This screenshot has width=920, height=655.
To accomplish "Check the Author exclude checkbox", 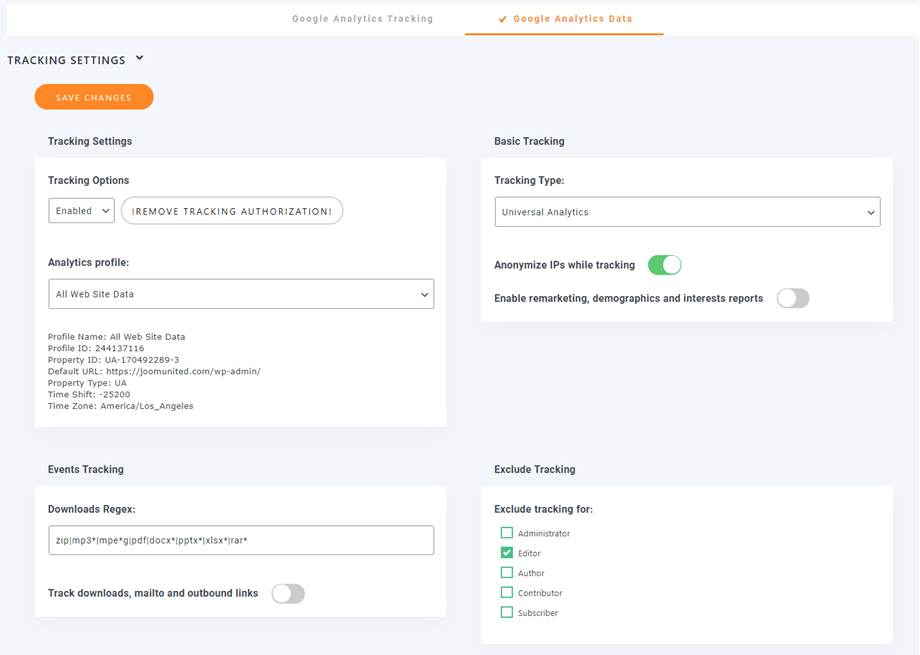I will click(x=507, y=573).
